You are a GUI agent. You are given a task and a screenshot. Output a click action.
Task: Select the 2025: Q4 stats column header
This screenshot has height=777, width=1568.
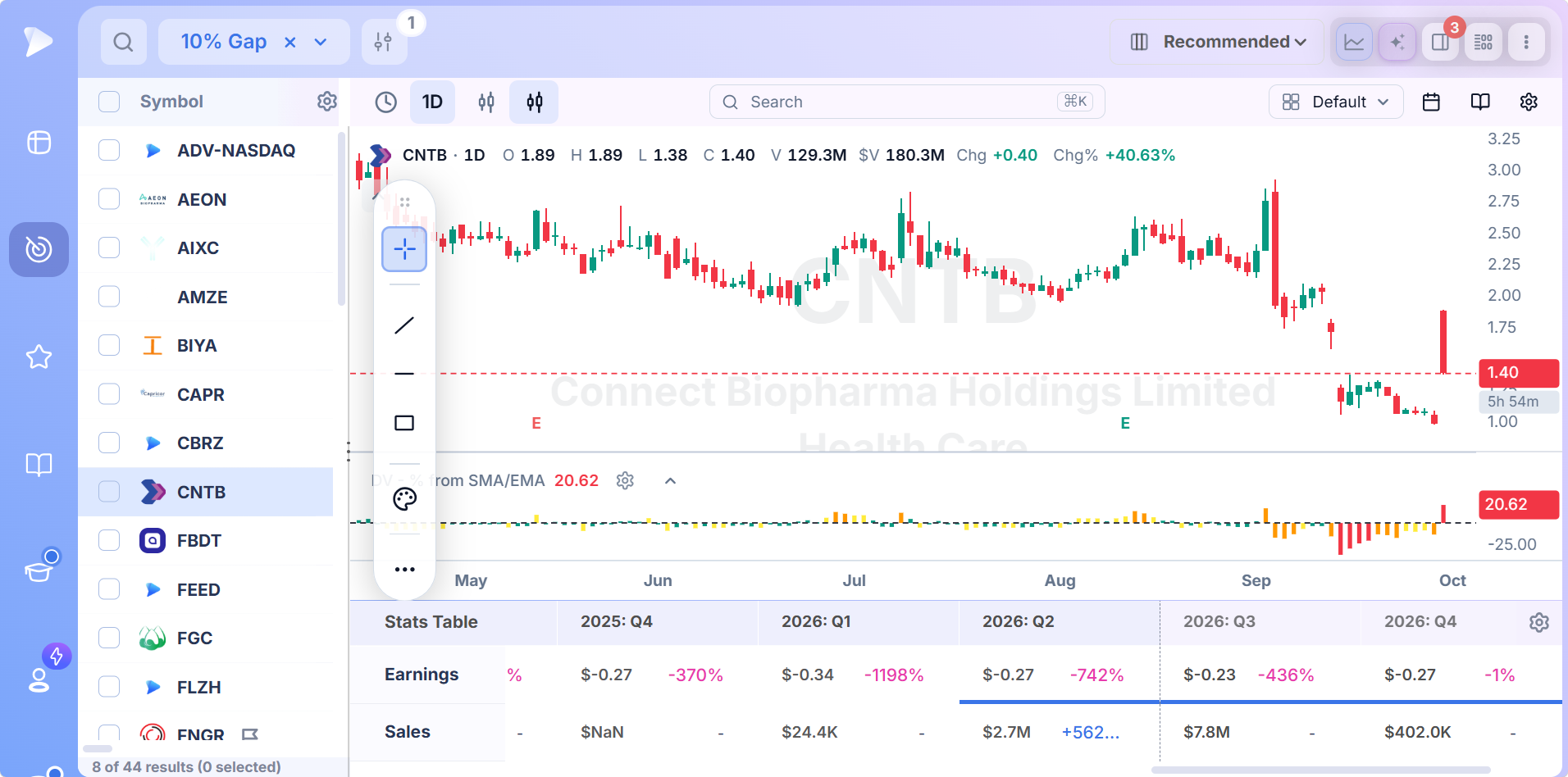click(617, 622)
